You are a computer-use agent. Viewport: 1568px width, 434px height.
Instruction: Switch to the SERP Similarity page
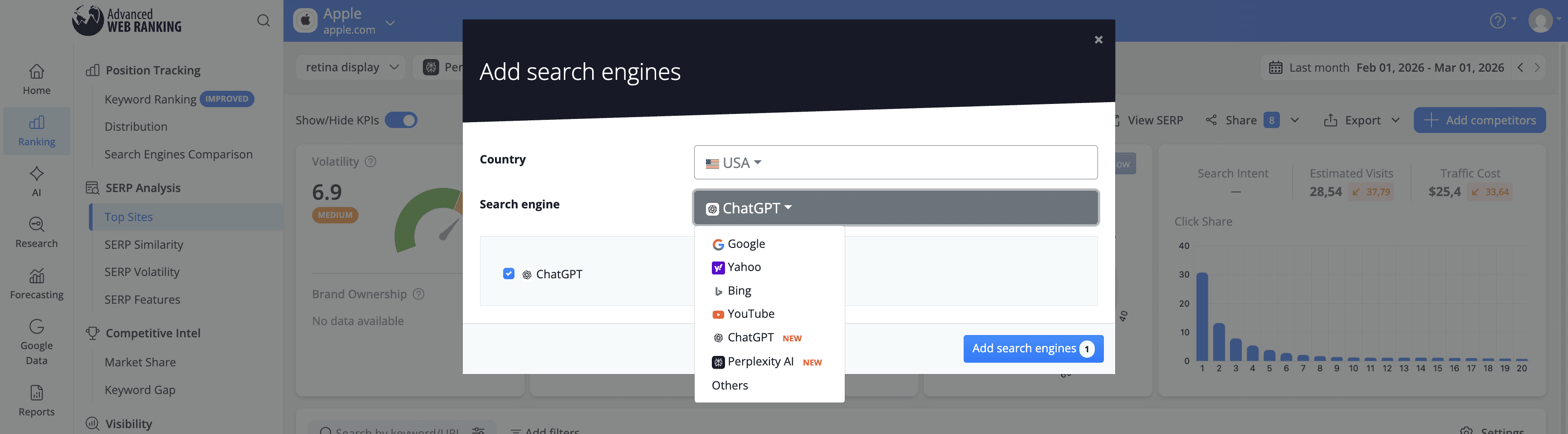144,244
